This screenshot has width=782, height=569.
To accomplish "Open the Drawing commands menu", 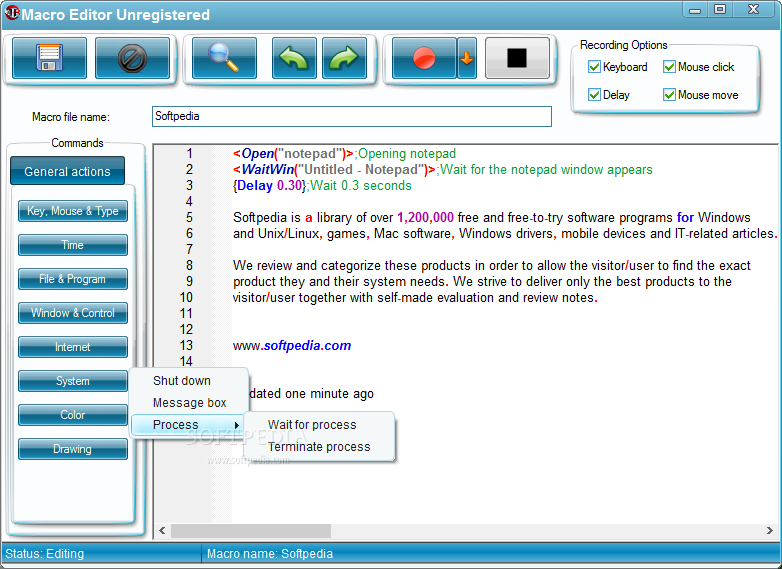I will 73,449.
